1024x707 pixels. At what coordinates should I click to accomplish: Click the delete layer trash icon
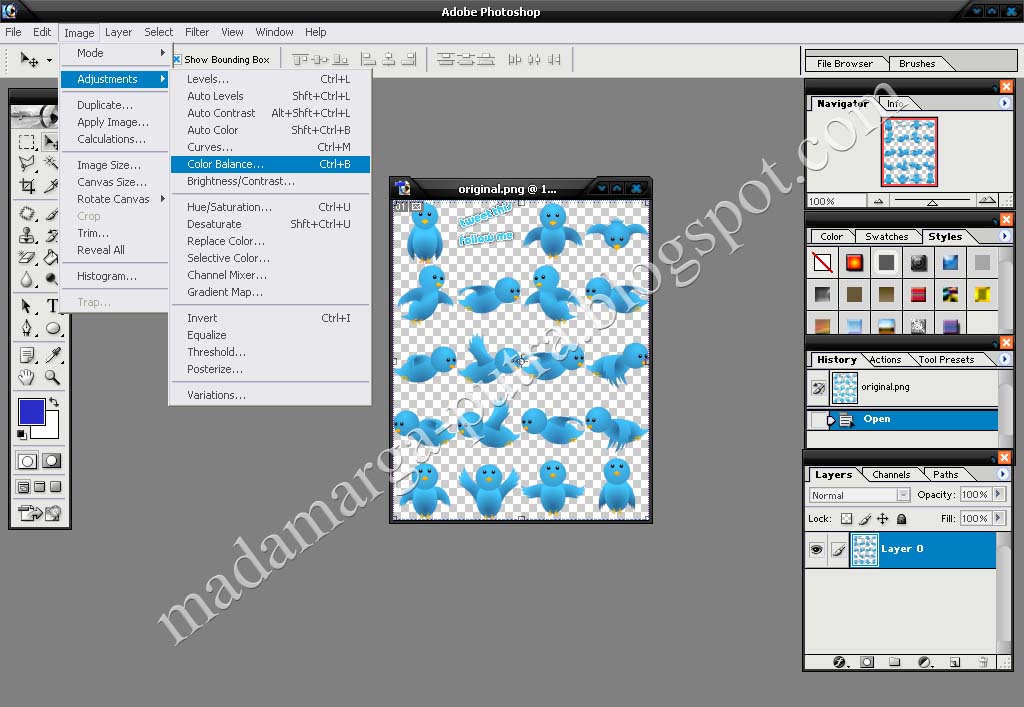point(983,662)
